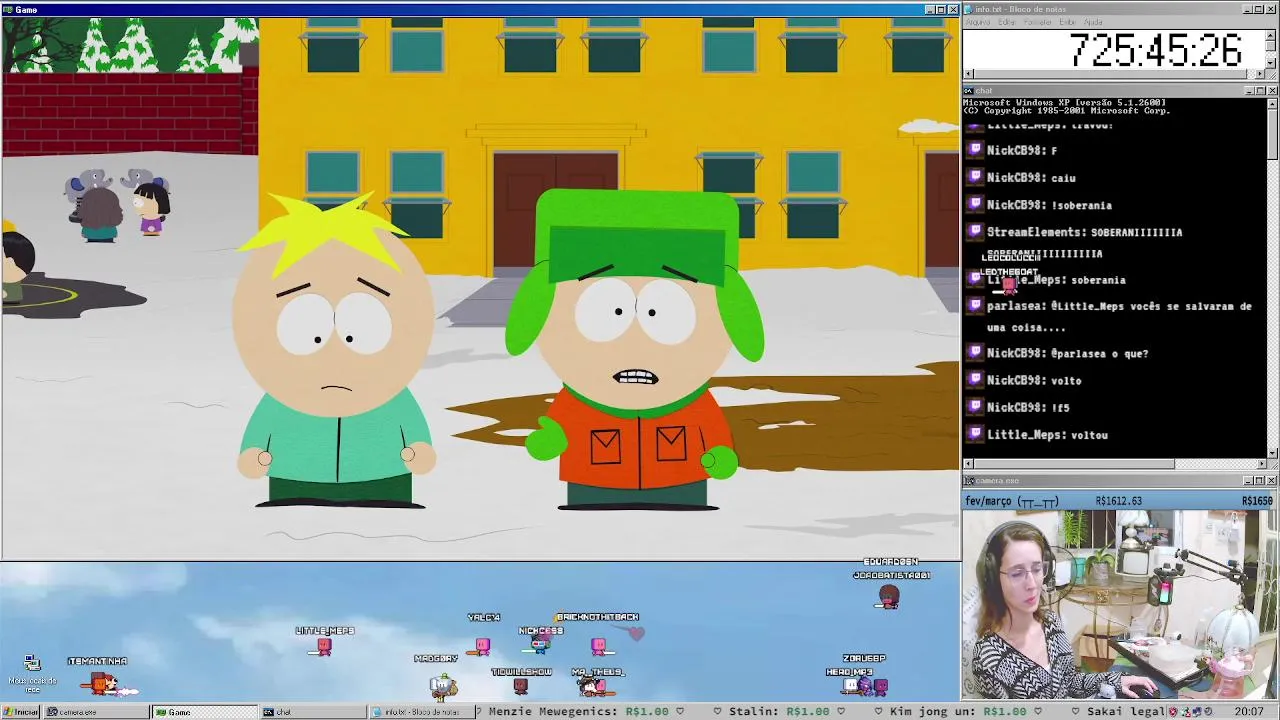Click ITSMANTINHA avatar in overlay
Image resolution: width=1280 pixels, height=720 pixels.
point(103,683)
